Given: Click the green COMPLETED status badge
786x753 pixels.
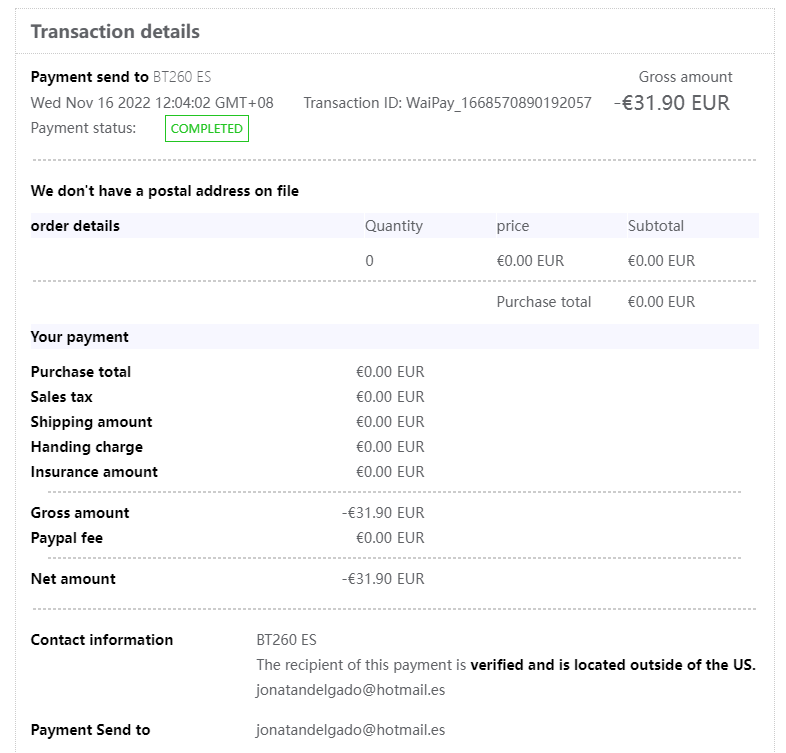Looking at the screenshot, I should click(206, 129).
